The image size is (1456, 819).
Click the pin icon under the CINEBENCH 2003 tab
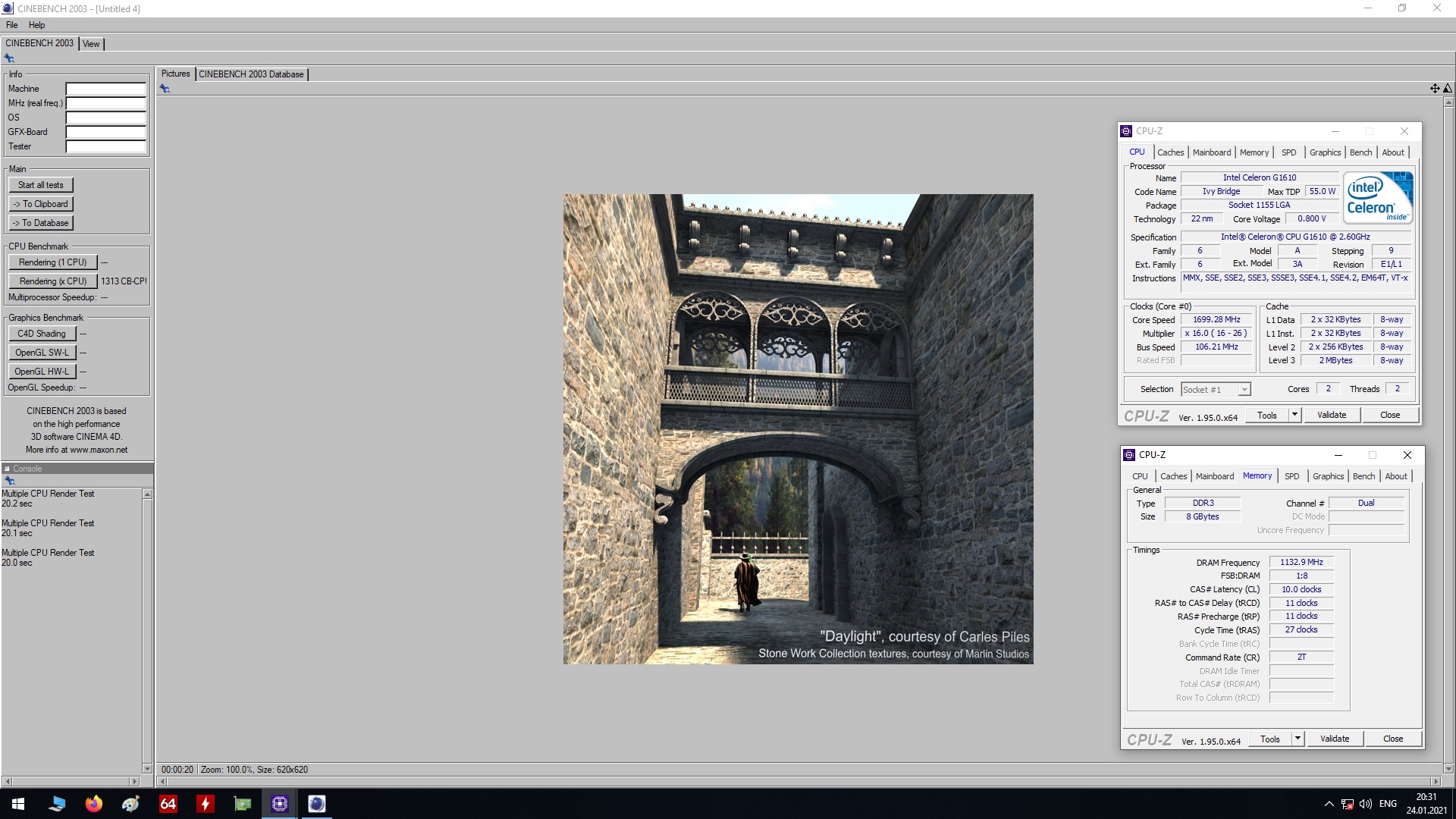tap(9, 58)
